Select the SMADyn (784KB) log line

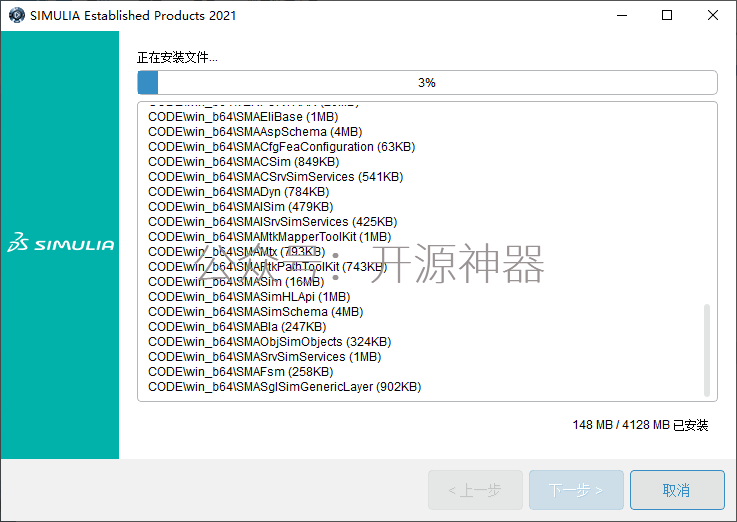click(x=238, y=192)
